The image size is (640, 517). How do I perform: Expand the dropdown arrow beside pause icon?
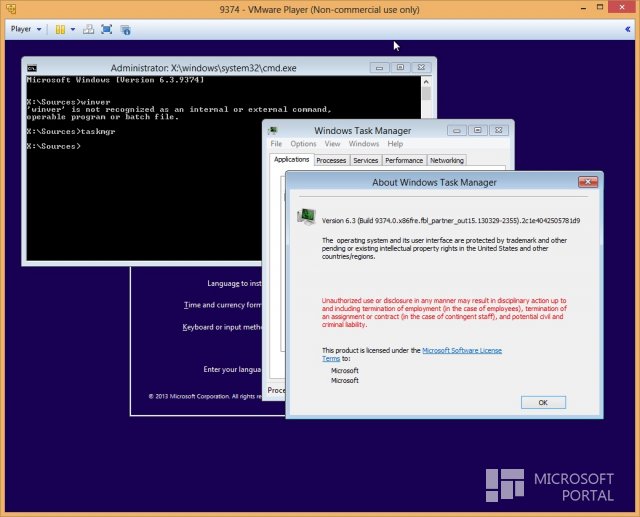point(73,29)
